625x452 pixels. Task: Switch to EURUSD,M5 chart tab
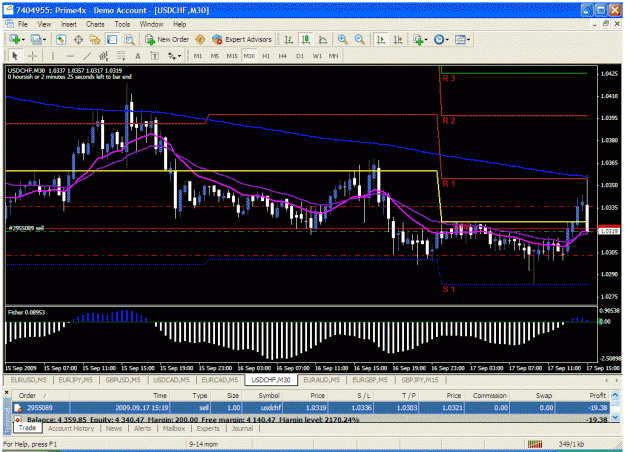(x=28, y=380)
